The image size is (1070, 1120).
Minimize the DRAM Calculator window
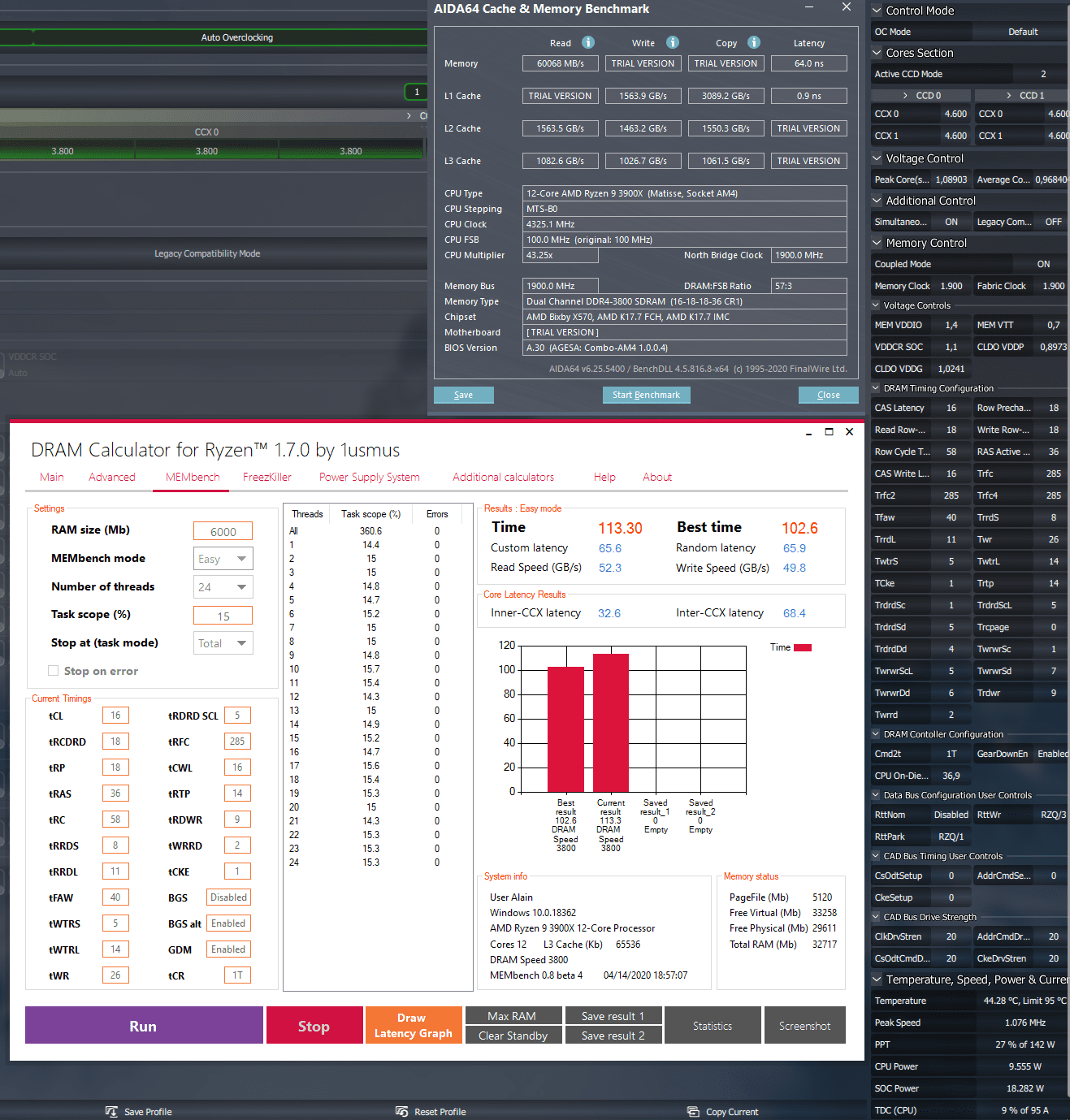[x=808, y=433]
